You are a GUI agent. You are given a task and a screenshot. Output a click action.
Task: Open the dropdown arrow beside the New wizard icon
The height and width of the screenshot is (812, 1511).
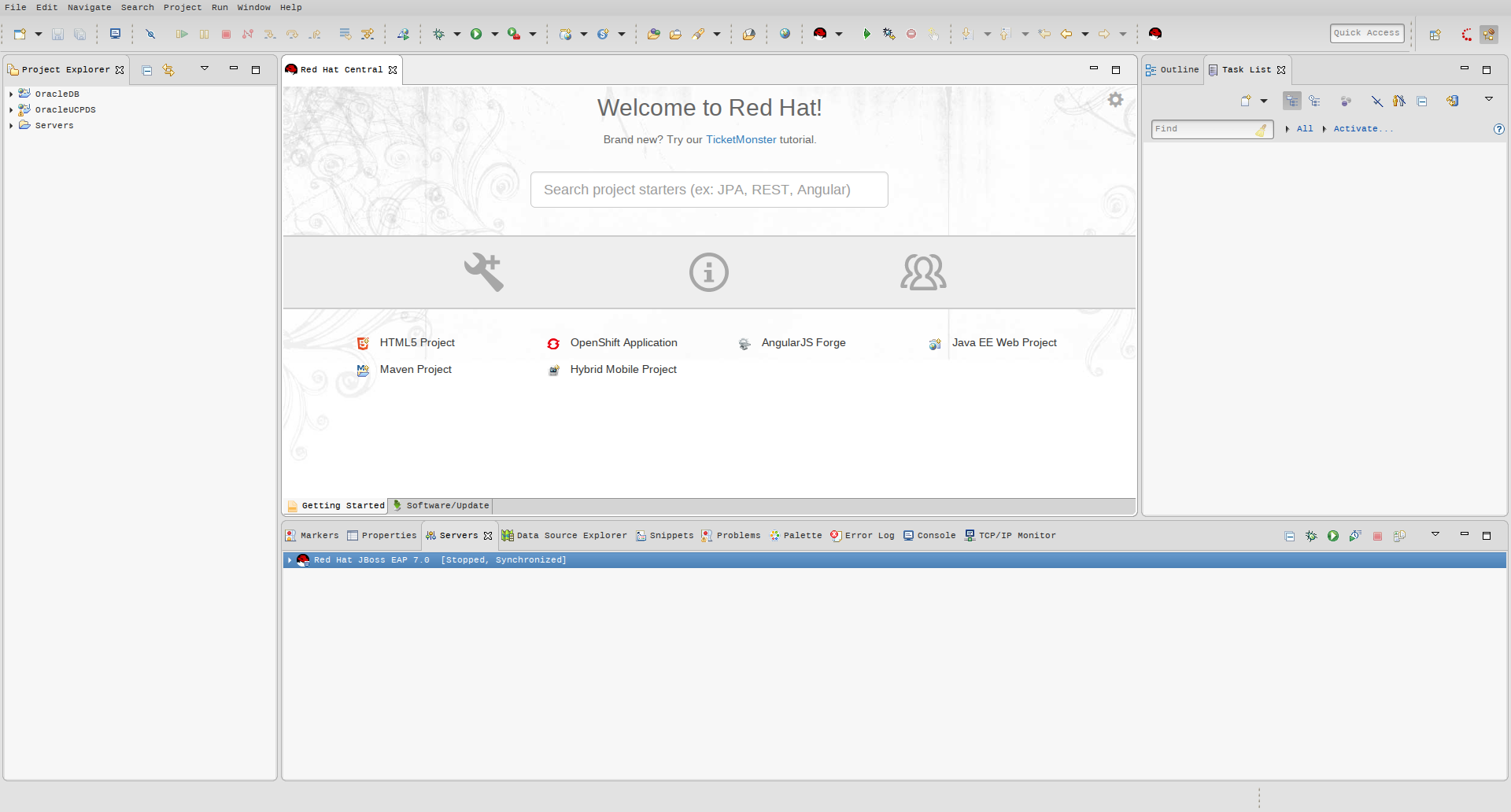pyautogui.click(x=38, y=34)
